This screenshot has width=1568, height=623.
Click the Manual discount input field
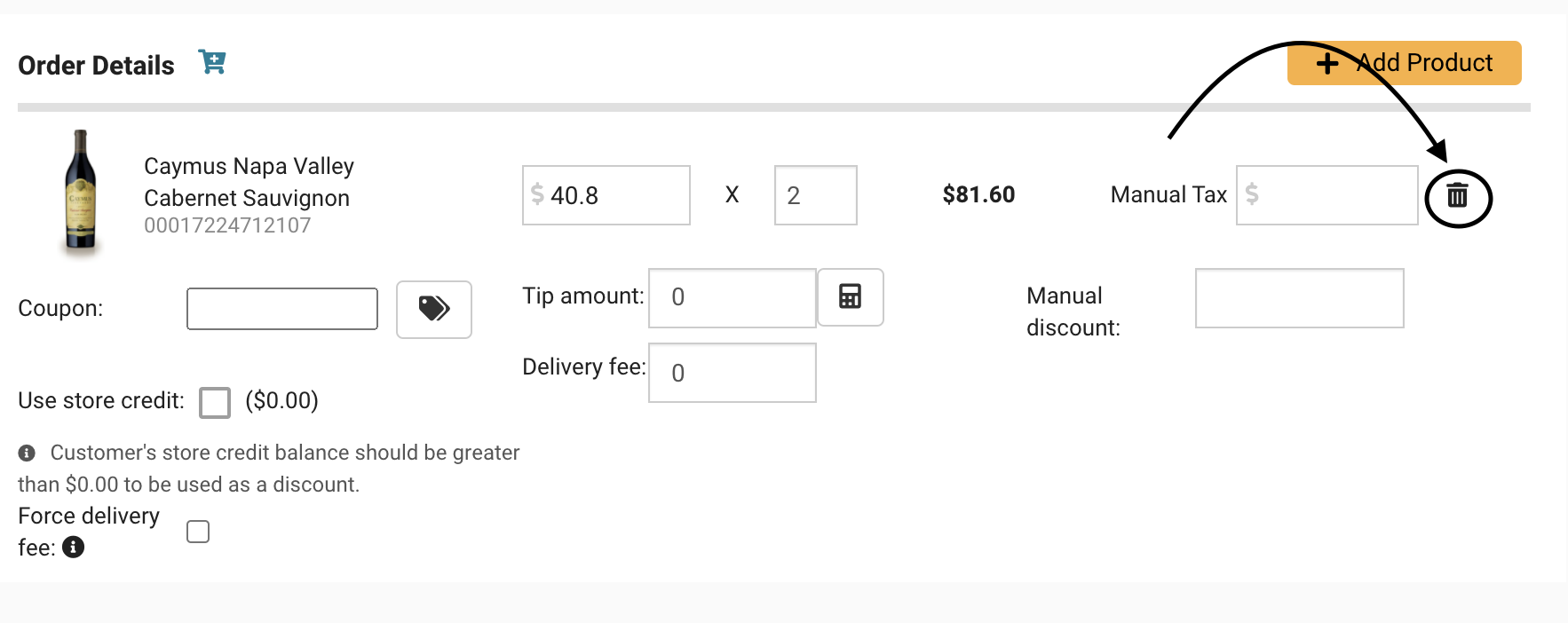(1300, 298)
